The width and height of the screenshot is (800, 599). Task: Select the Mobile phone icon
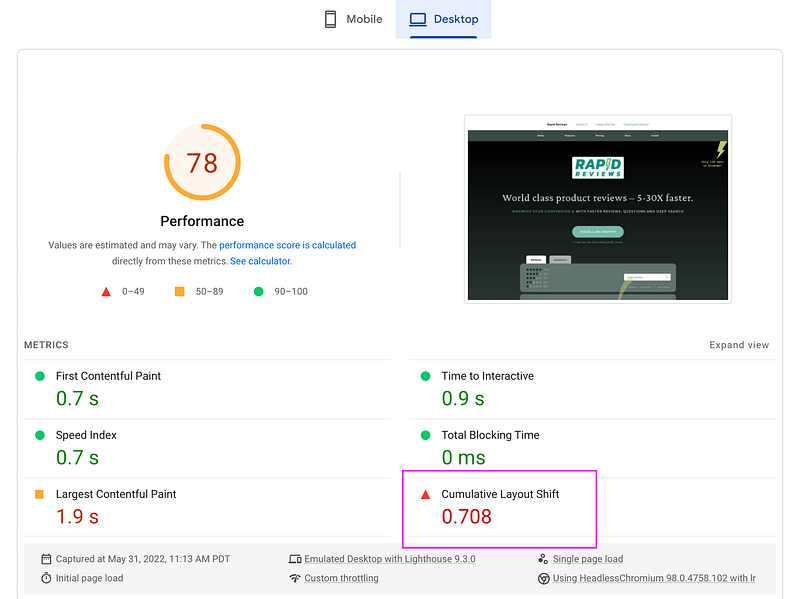(331, 18)
